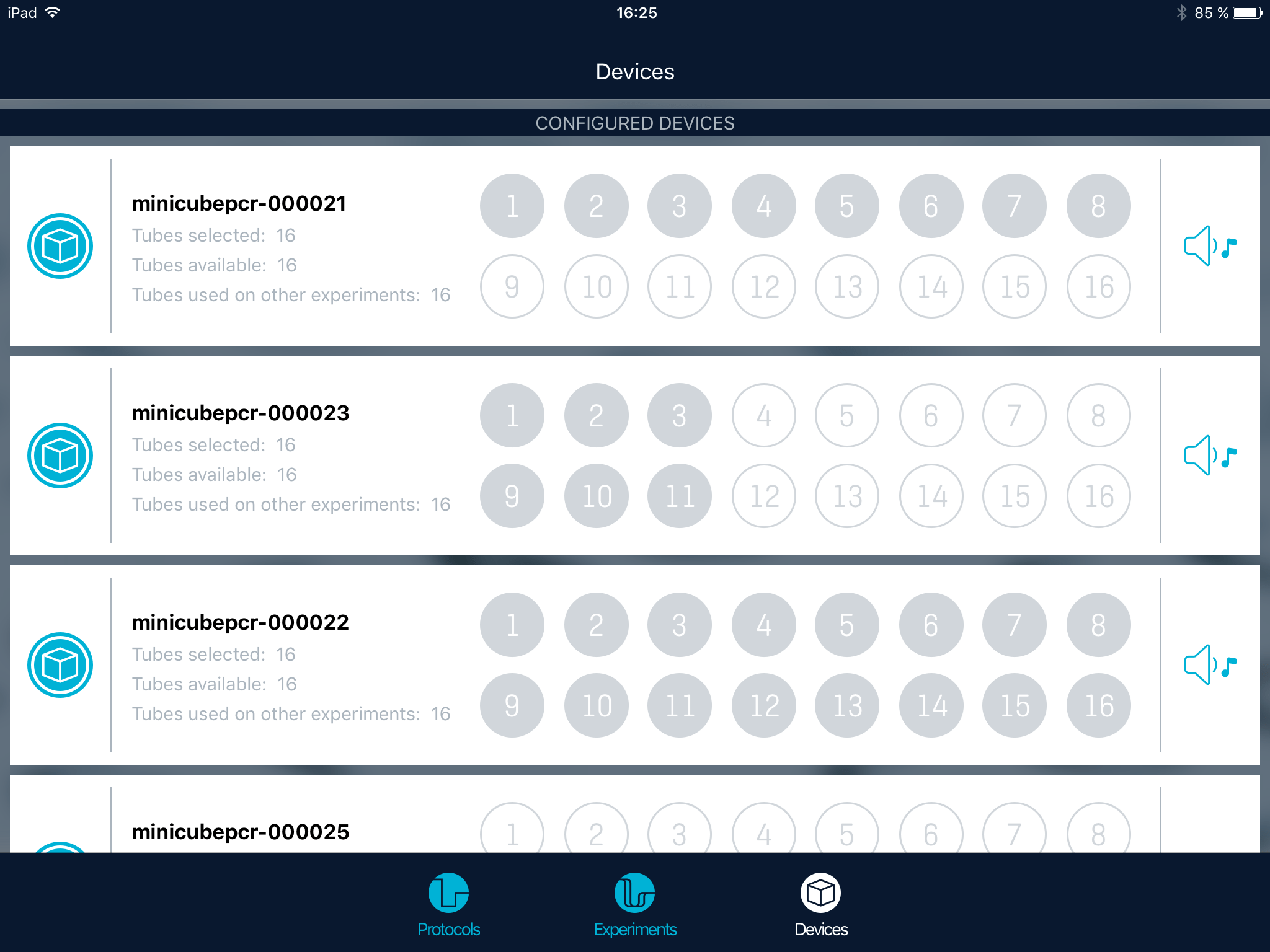Select tube 4 on minicubepcr-000023
1270x952 pixels.
tap(763, 415)
